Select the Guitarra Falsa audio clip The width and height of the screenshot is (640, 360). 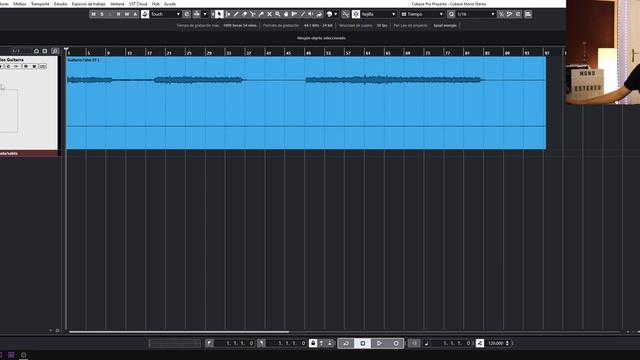(x=306, y=103)
